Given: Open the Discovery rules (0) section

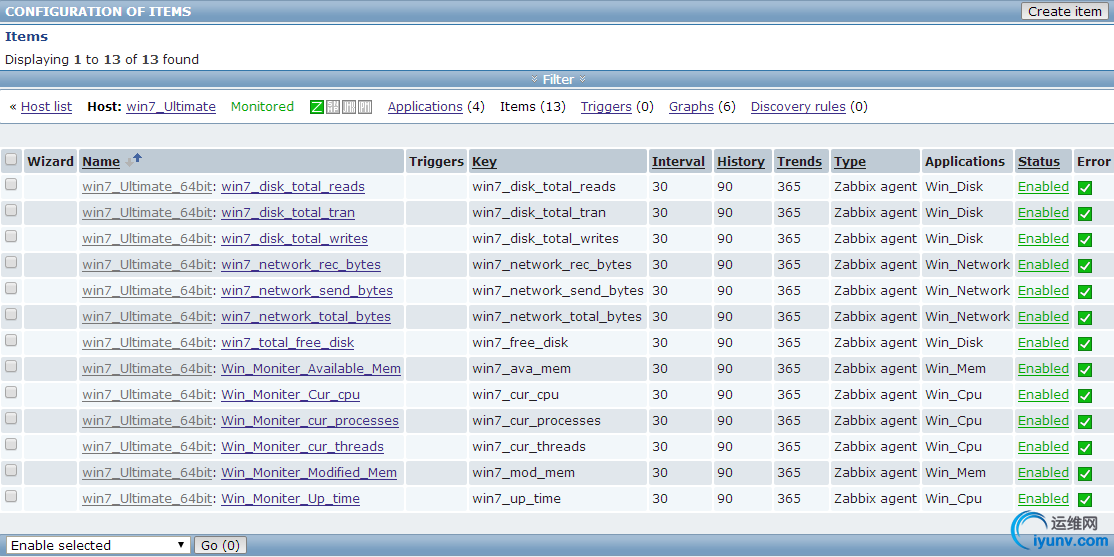Looking at the screenshot, I should [798, 107].
